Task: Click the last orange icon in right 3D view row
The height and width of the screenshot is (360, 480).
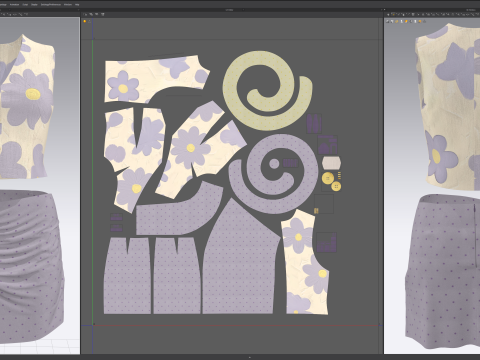Action: click(420, 21)
